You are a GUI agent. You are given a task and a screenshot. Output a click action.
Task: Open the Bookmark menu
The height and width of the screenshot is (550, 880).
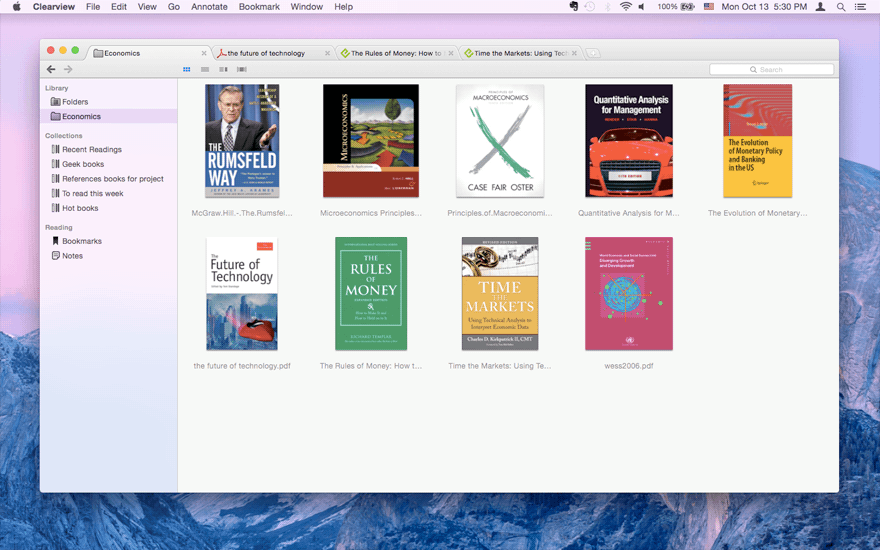(x=259, y=7)
